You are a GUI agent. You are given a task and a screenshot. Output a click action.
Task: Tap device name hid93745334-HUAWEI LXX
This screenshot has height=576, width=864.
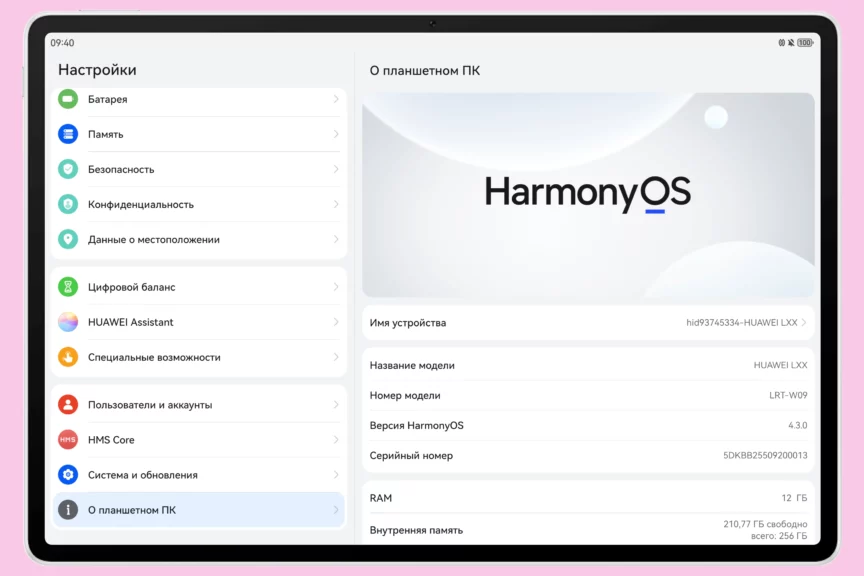pyautogui.click(x=741, y=323)
